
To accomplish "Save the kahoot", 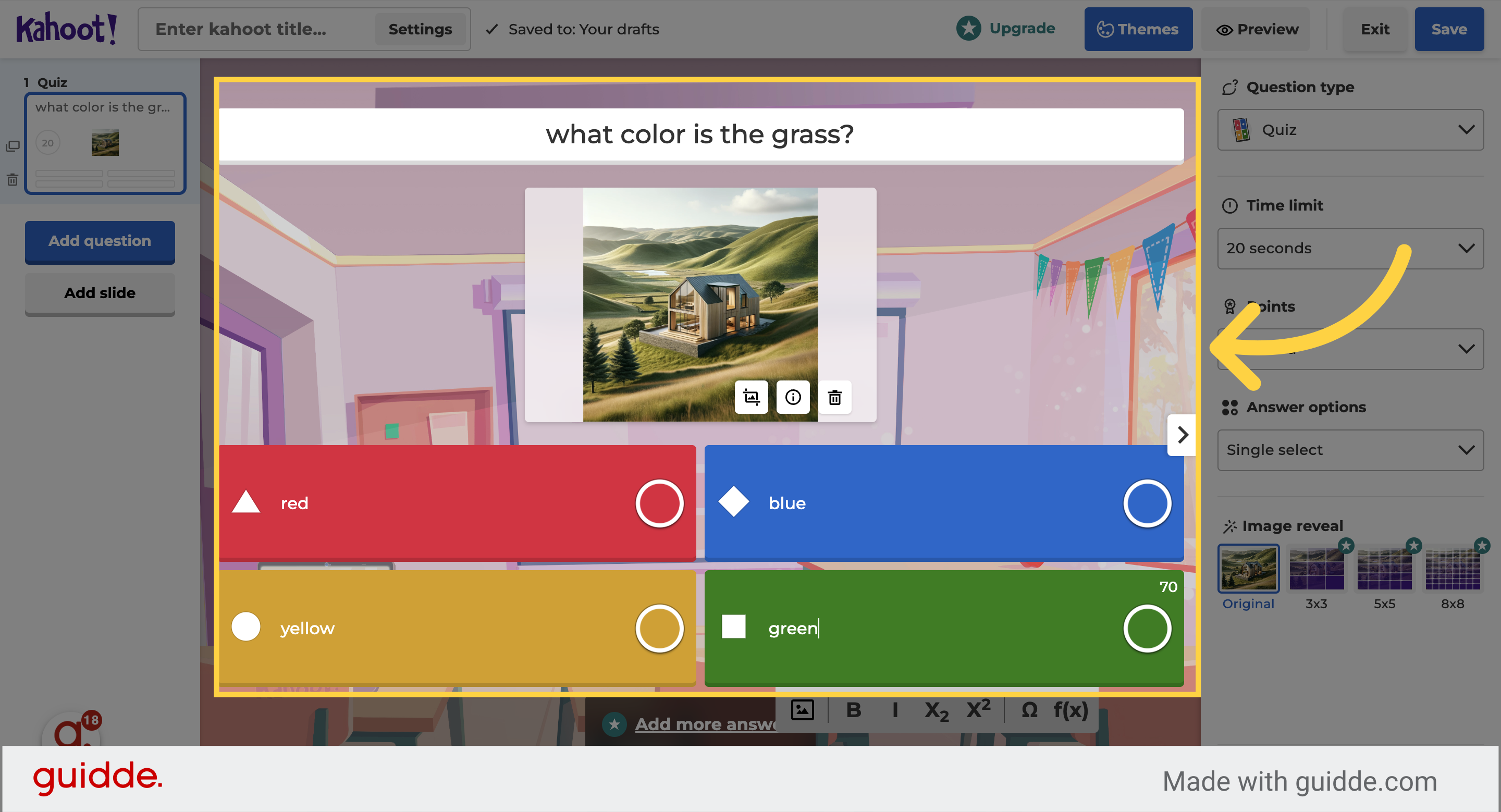I will (1449, 29).
